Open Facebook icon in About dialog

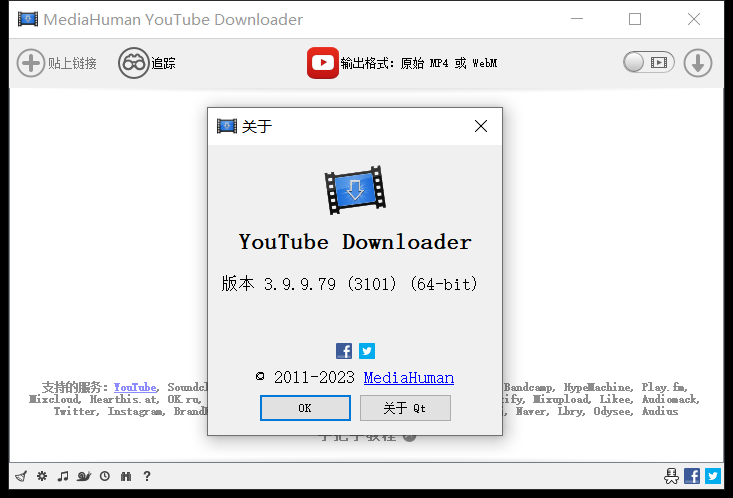pyautogui.click(x=344, y=351)
